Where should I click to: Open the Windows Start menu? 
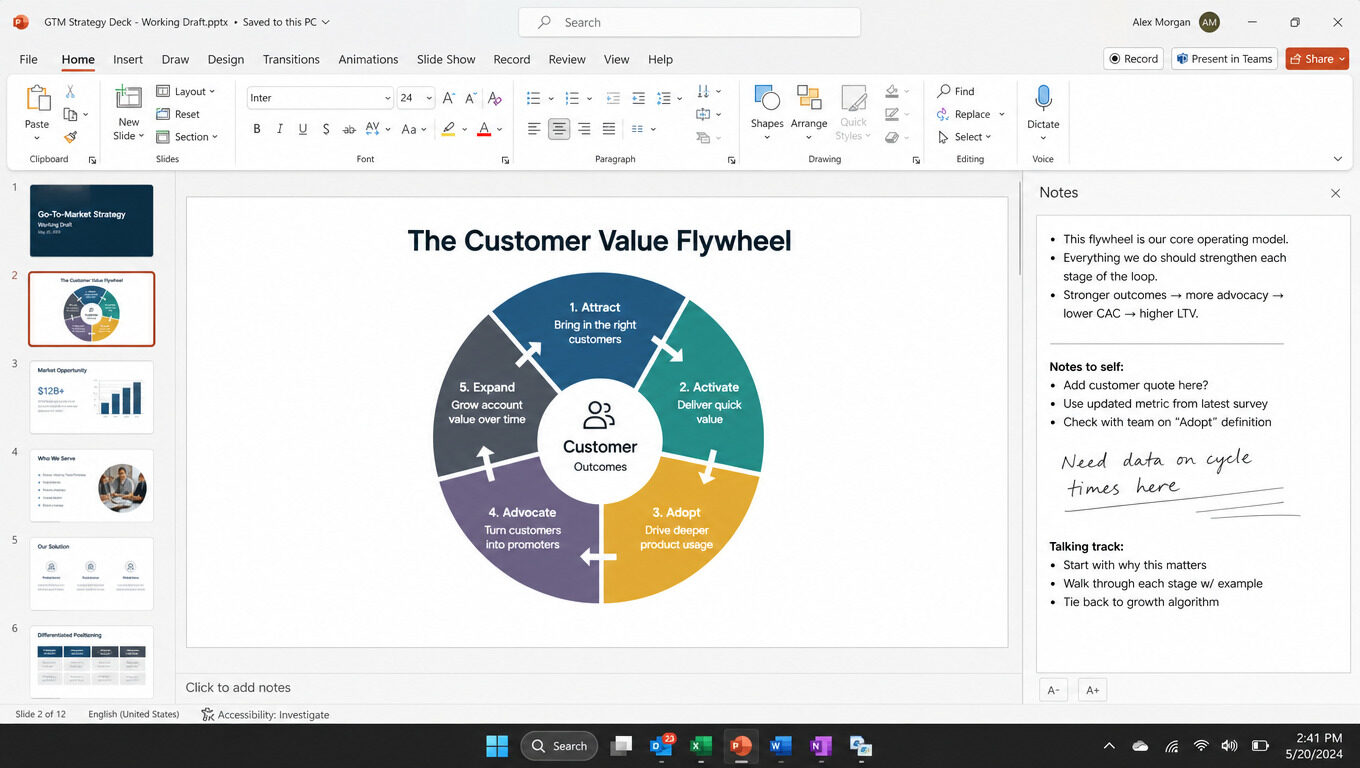497,746
